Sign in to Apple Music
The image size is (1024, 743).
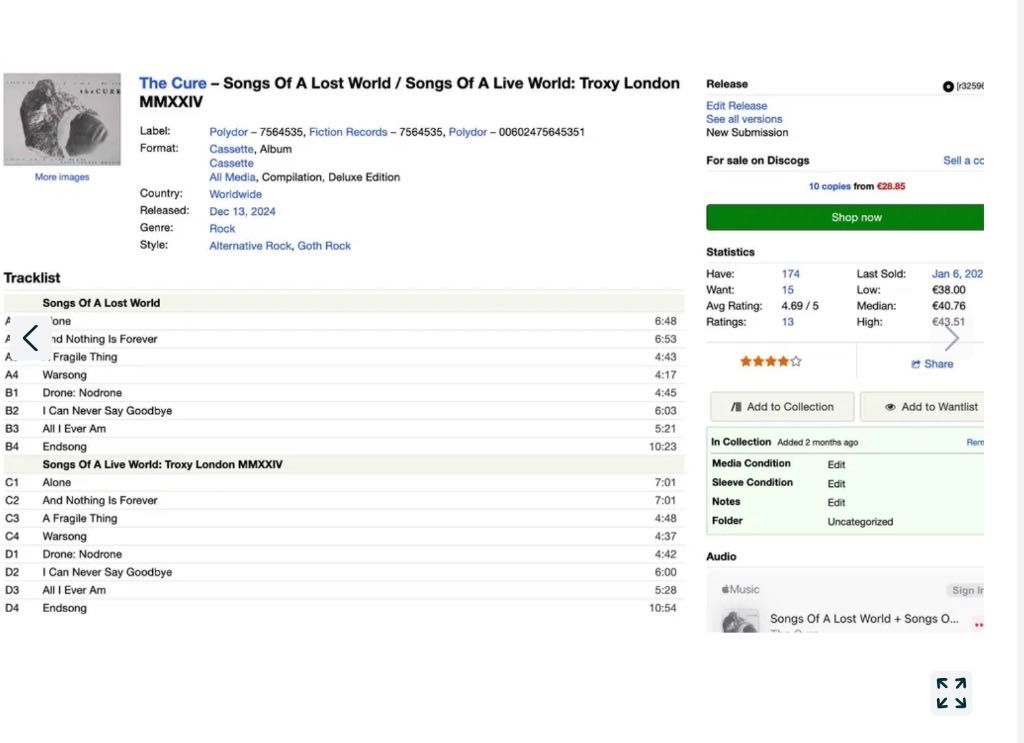pos(966,591)
